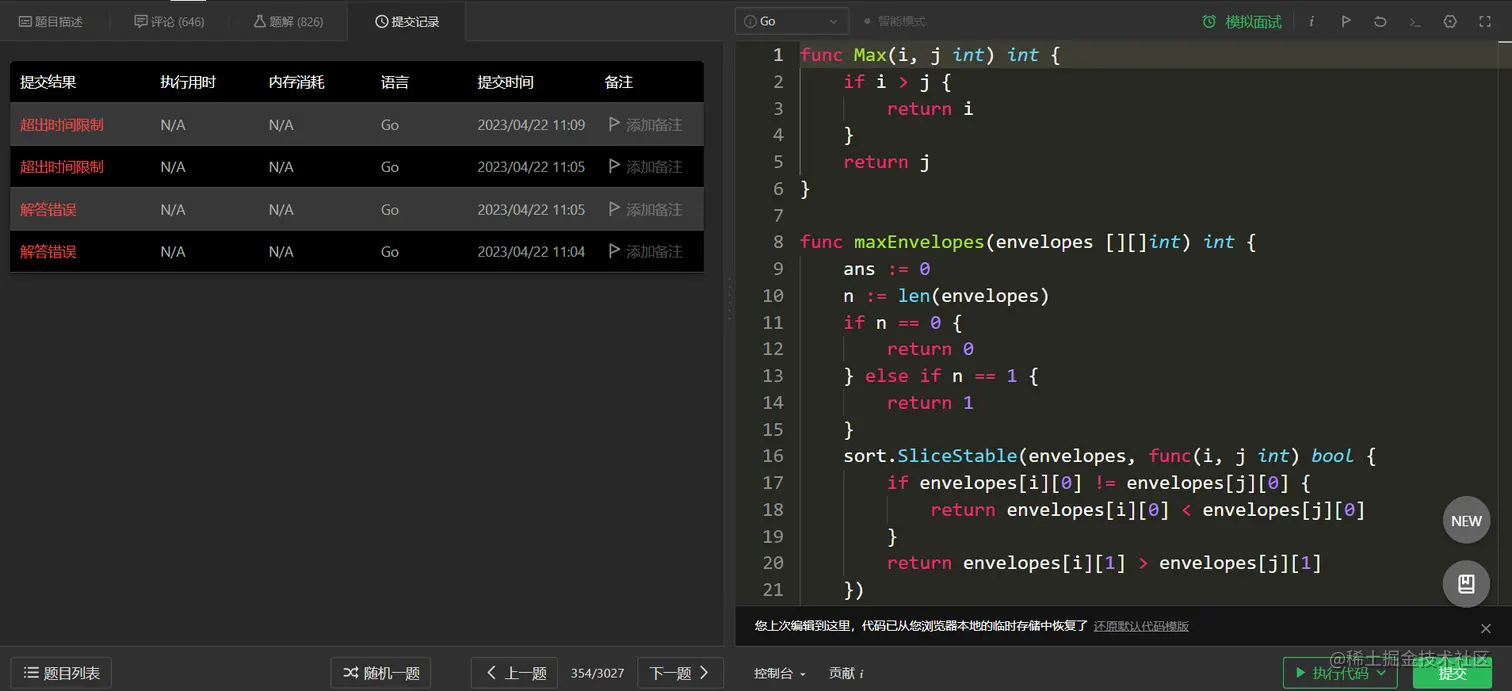Open the Go language dropdown

[791, 21]
